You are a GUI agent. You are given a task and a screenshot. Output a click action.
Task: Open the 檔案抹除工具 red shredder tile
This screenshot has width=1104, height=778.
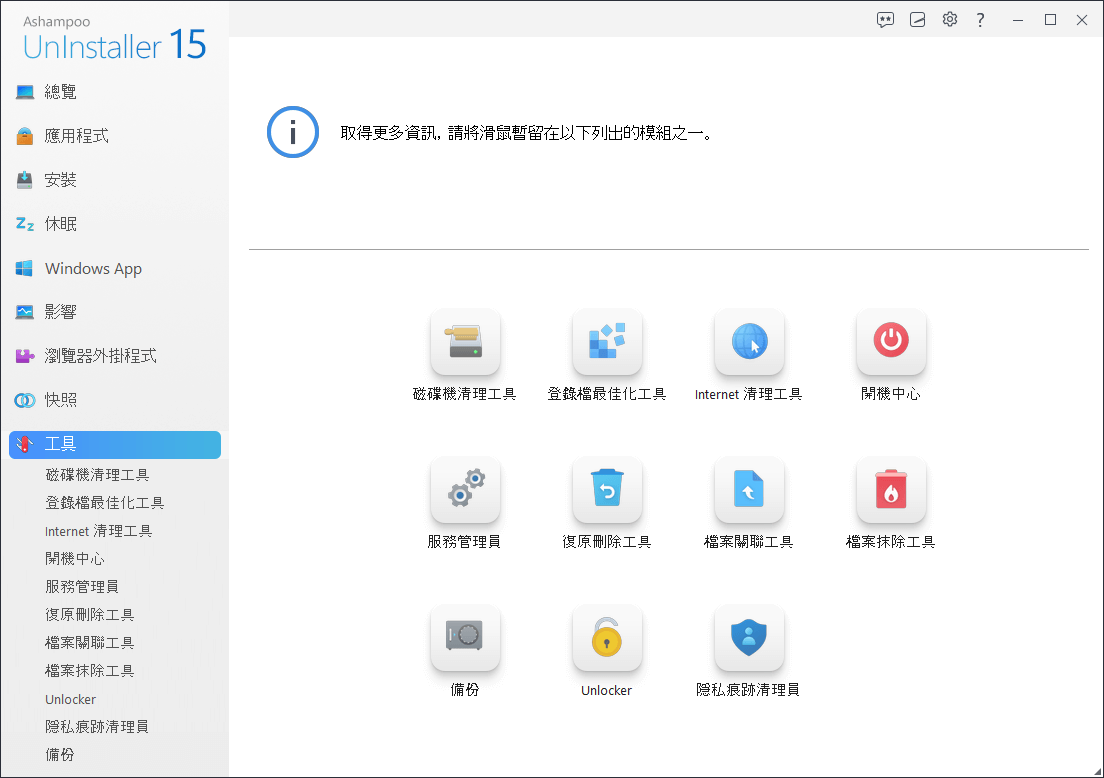click(x=891, y=489)
